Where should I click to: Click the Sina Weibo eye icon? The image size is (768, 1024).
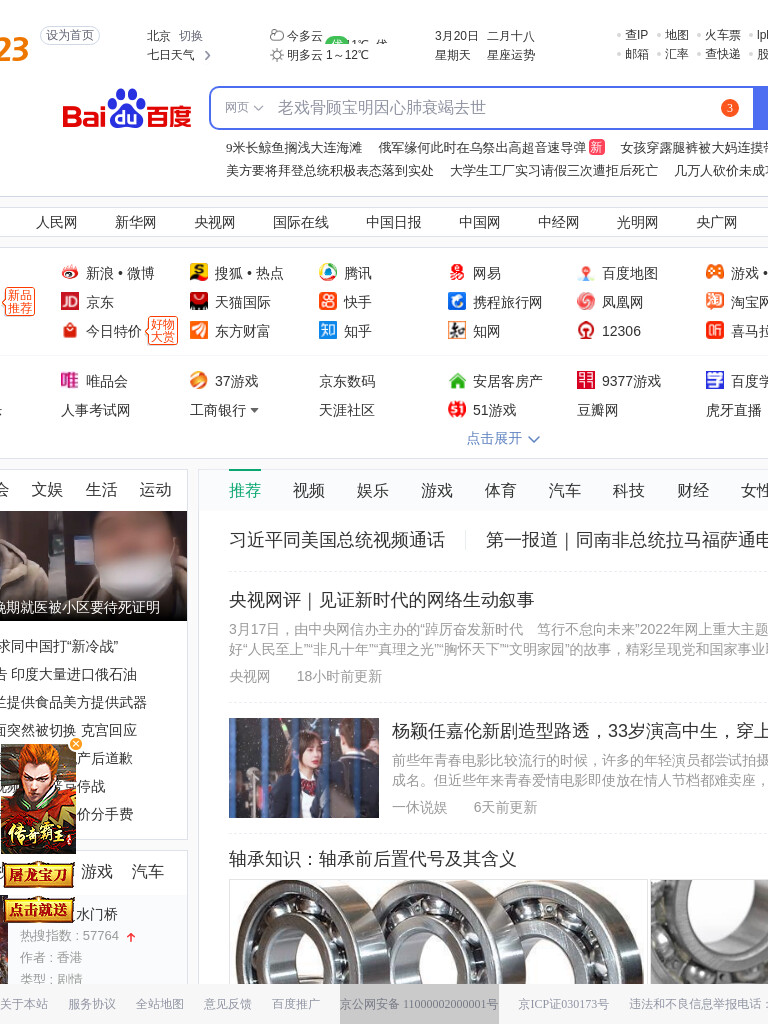tap(69, 272)
